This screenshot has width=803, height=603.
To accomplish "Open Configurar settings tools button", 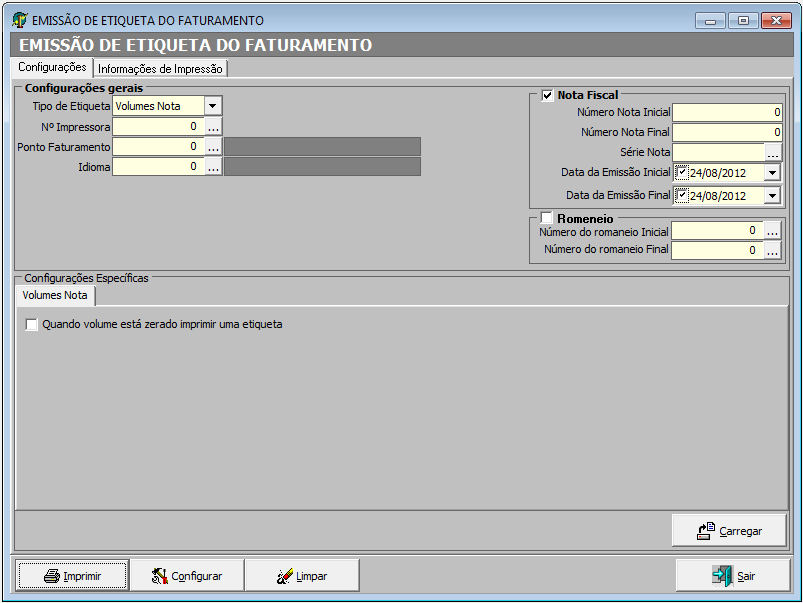I will tap(186, 576).
